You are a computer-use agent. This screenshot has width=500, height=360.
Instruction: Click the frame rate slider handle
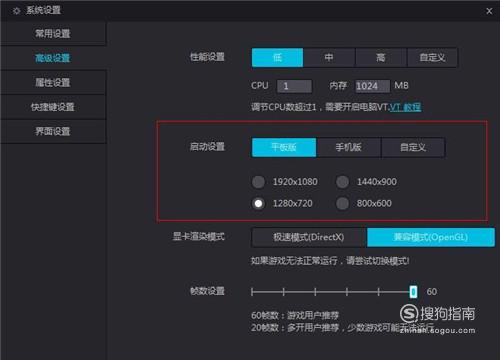tap(413, 292)
